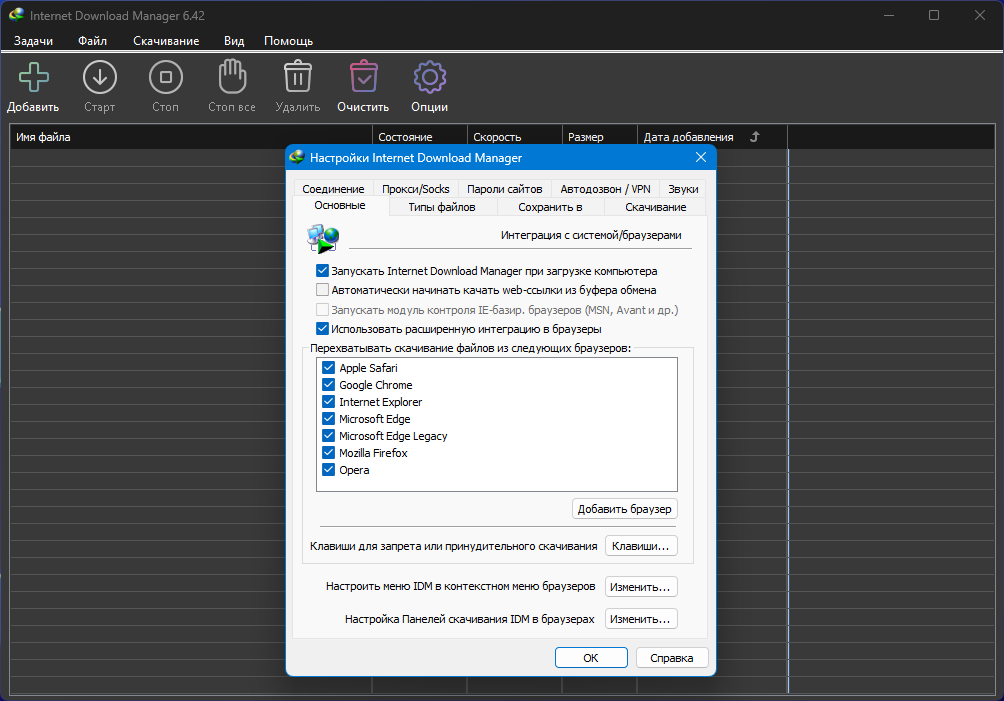Switch to the Типы файлов tab
Screen dimensions: 1004x701
441,207
